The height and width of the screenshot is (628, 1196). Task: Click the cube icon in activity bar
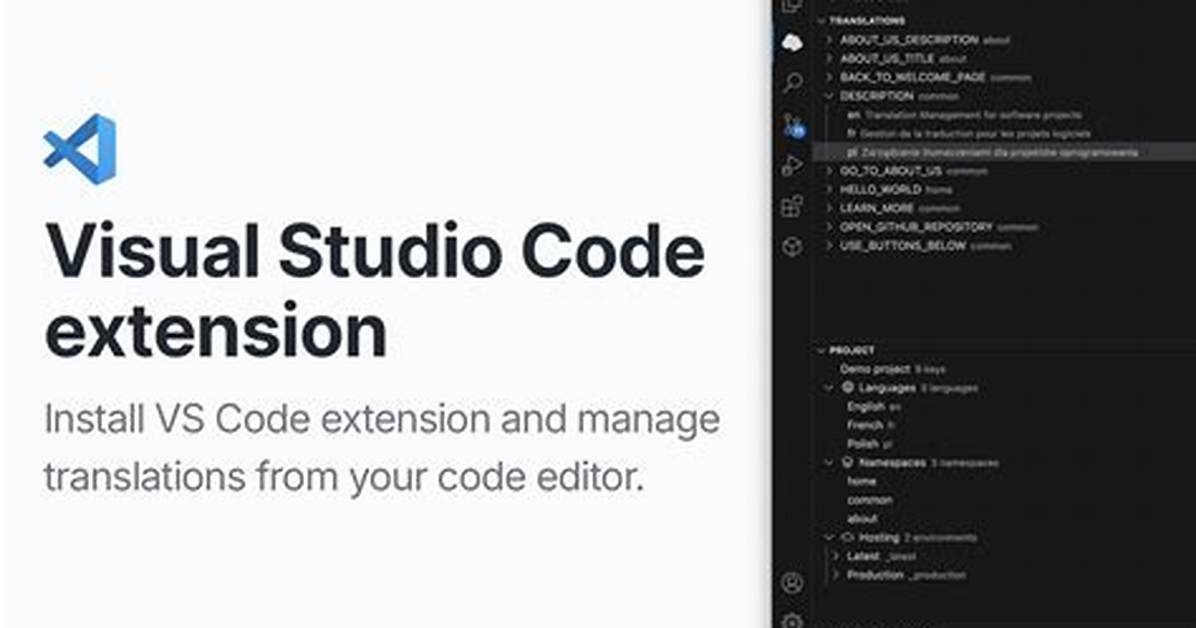[793, 246]
